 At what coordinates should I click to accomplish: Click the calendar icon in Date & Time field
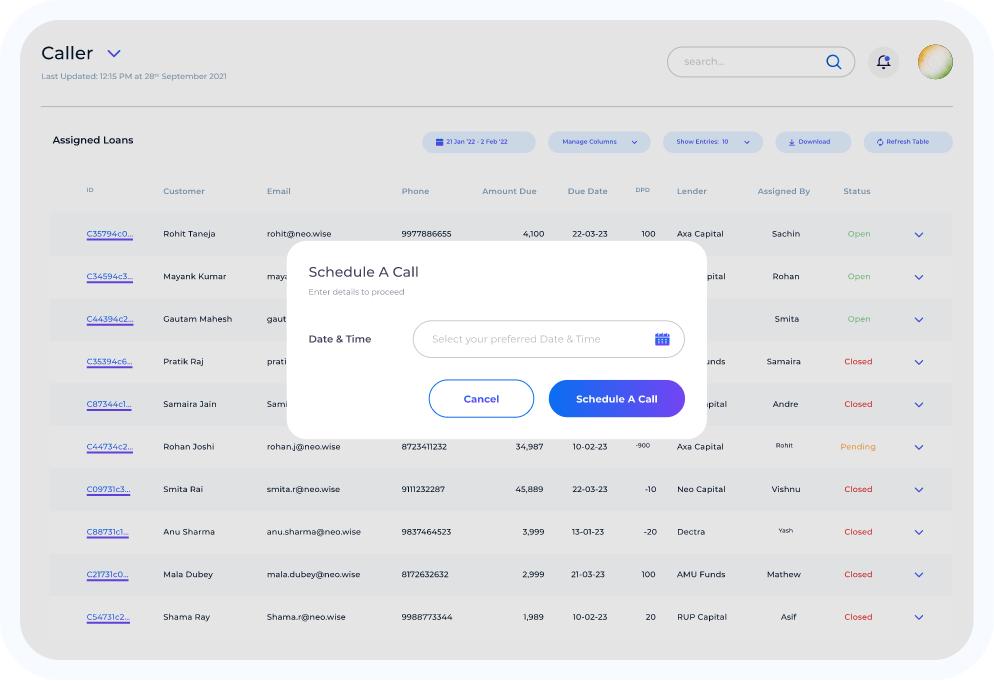pyautogui.click(x=662, y=339)
